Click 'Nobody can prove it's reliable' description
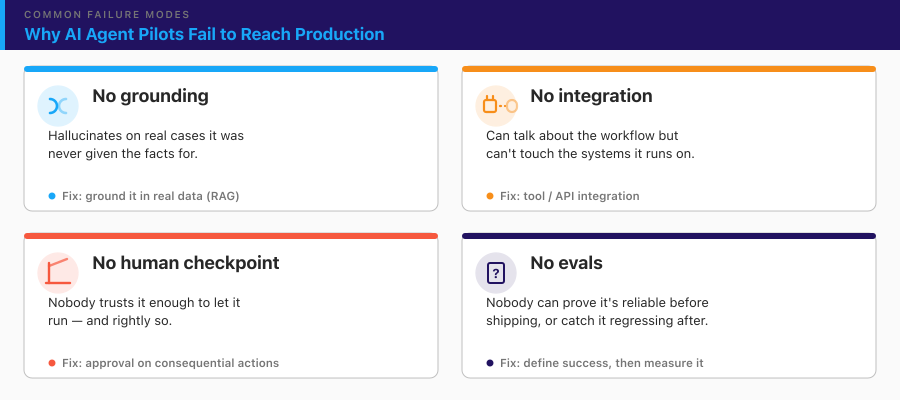The width and height of the screenshot is (900, 400). click(x=598, y=312)
